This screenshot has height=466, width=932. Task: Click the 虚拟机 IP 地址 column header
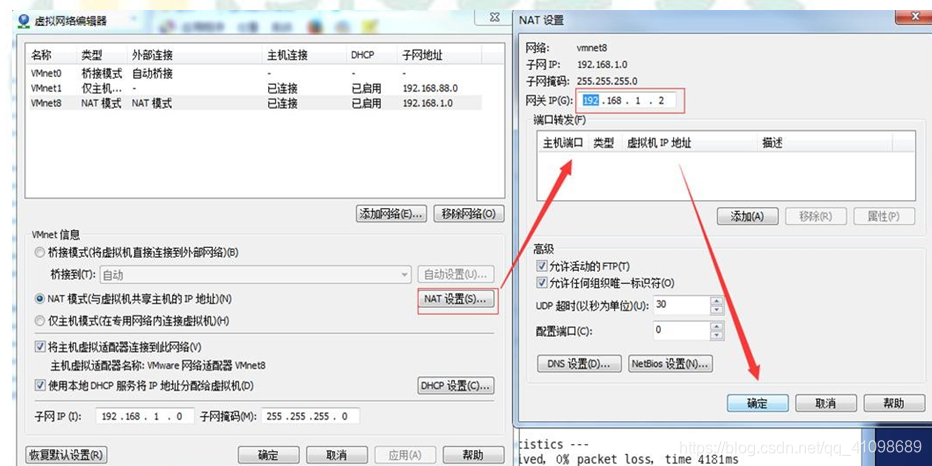691,143
